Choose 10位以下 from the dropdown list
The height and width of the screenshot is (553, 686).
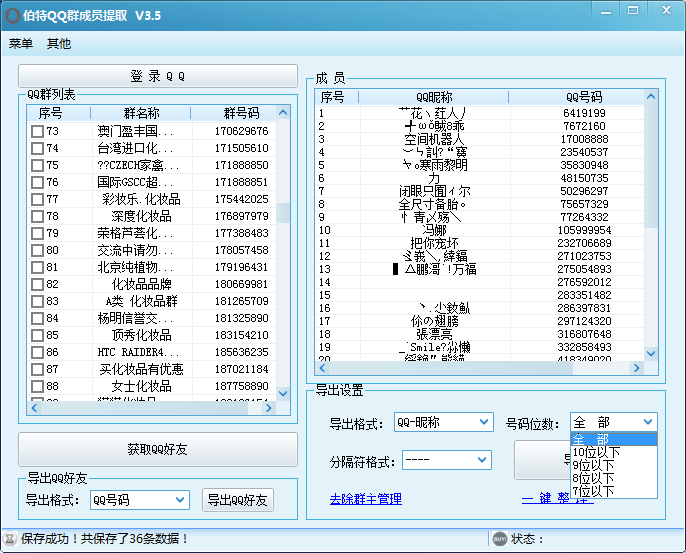(596, 452)
